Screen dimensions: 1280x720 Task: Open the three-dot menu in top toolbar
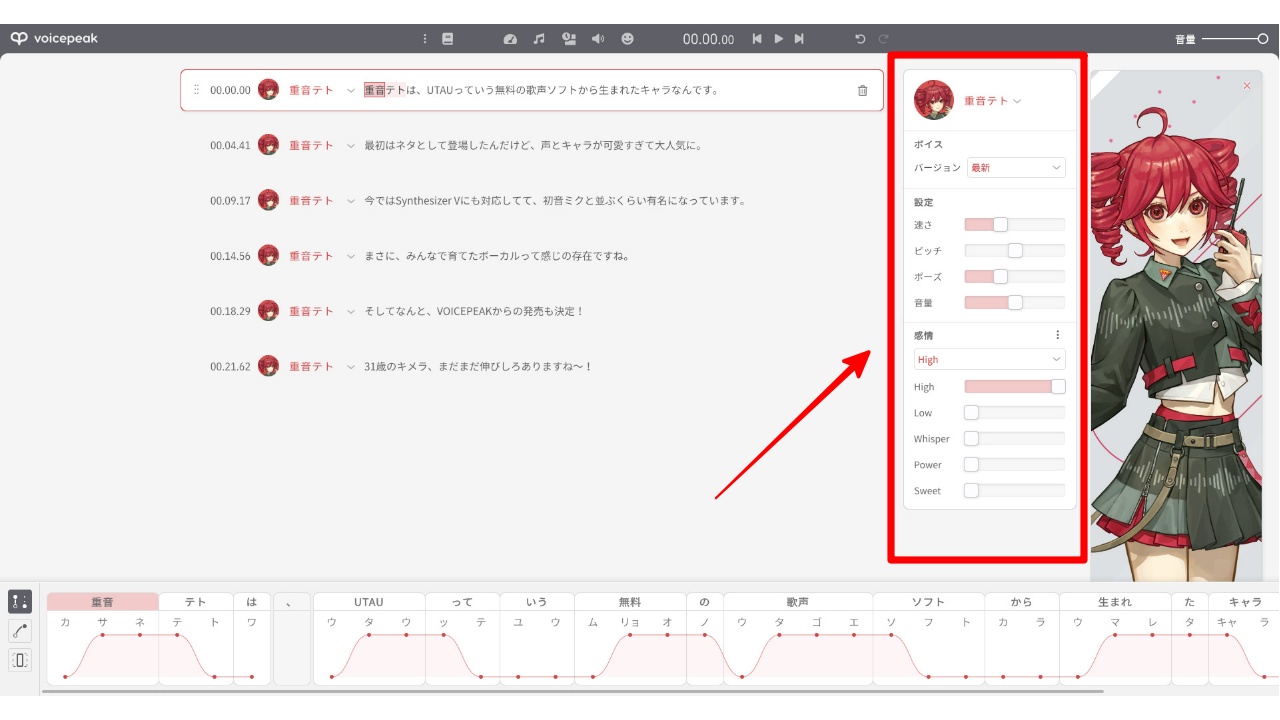425,39
